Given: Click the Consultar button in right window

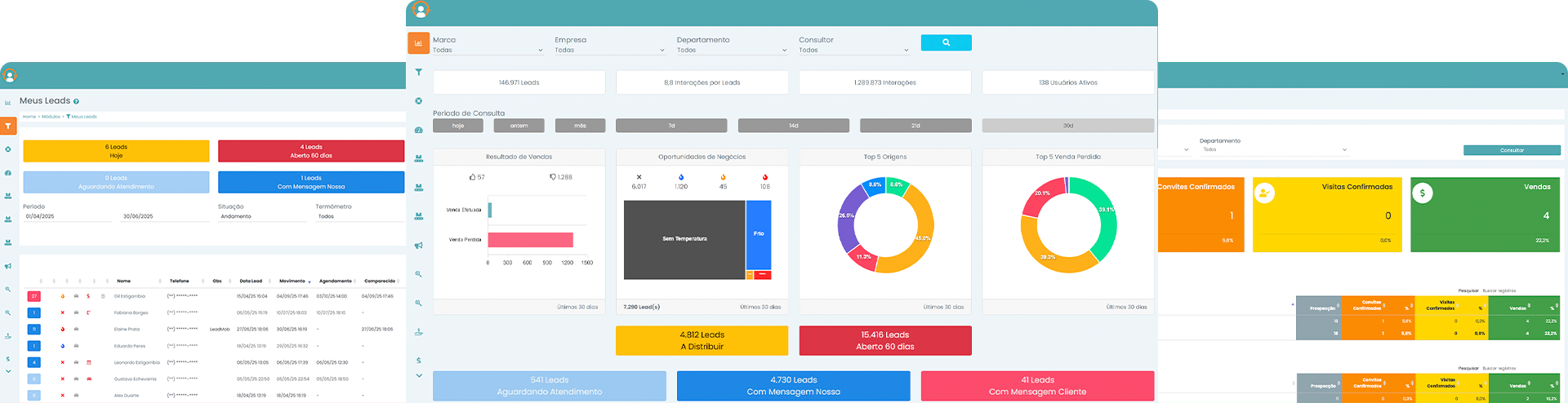Looking at the screenshot, I should click(x=1512, y=150).
